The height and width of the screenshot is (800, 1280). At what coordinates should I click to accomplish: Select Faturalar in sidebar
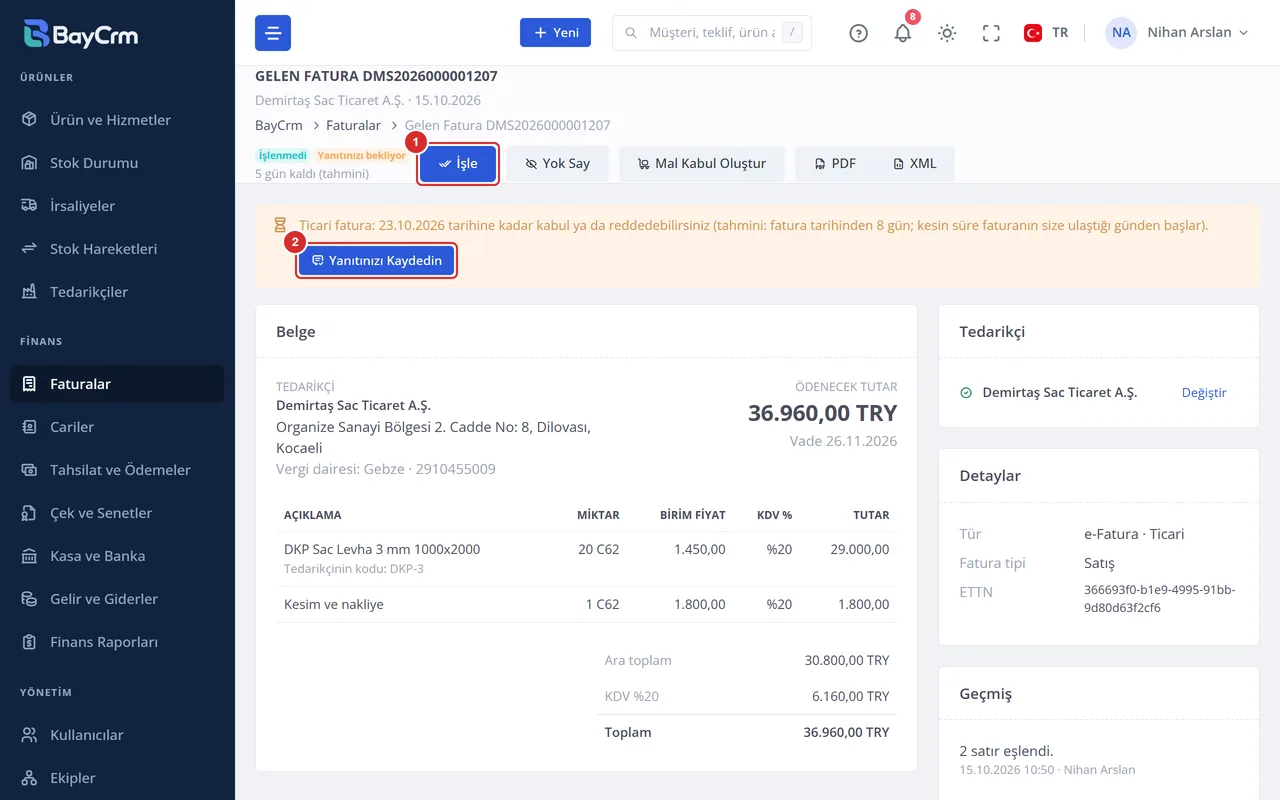[117, 384]
